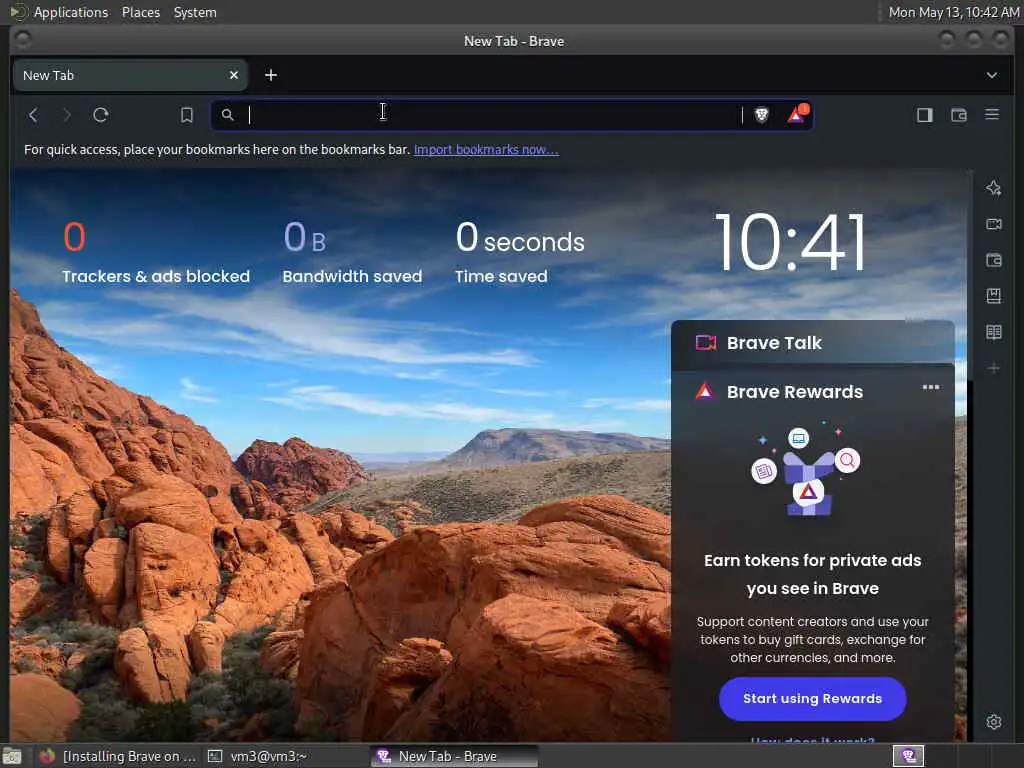Open Wallet icon in sidebar
Image resolution: width=1024 pixels, height=768 pixels.
point(994,261)
